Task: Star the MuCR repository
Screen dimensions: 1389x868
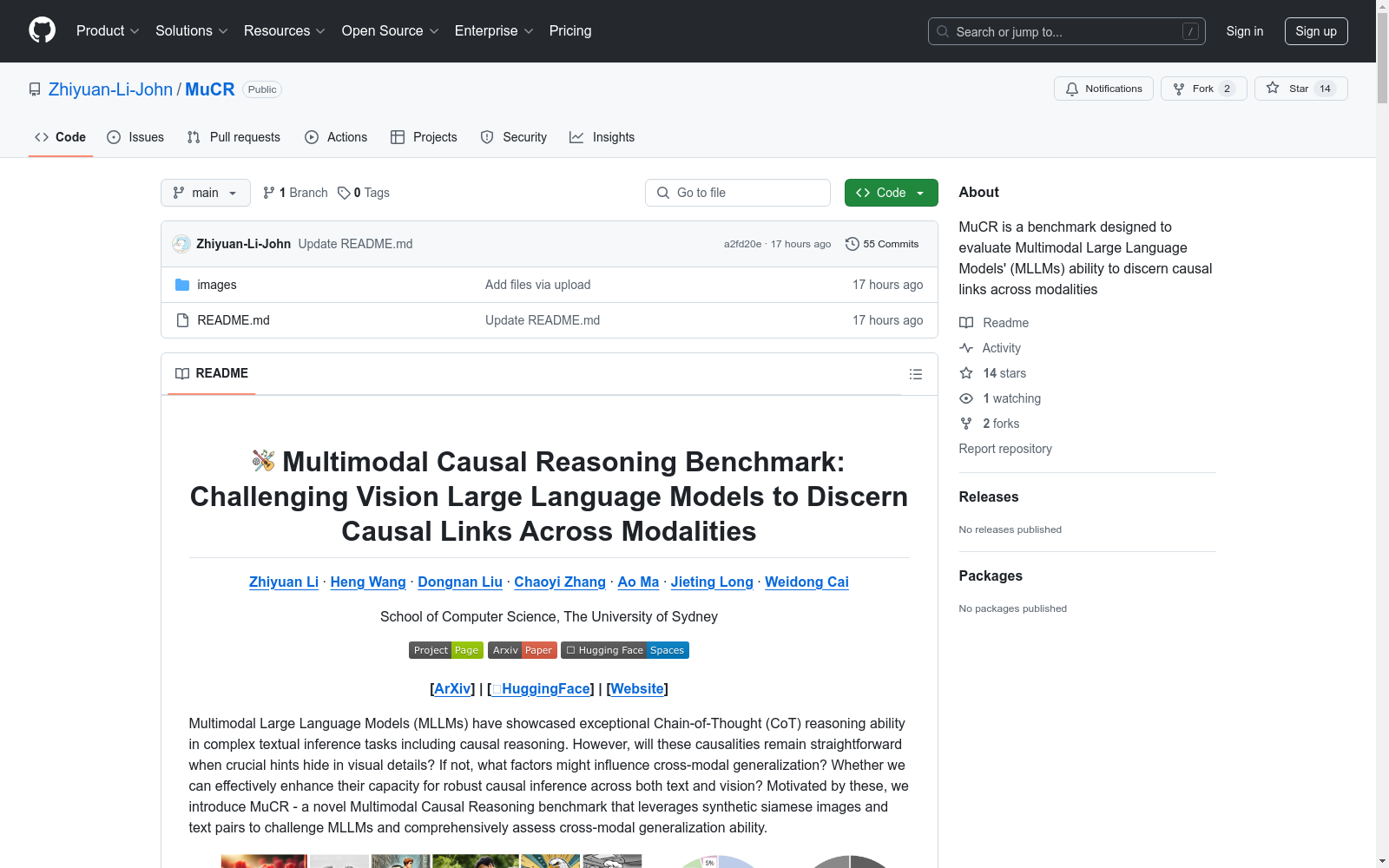Action: pyautogui.click(x=1301, y=89)
